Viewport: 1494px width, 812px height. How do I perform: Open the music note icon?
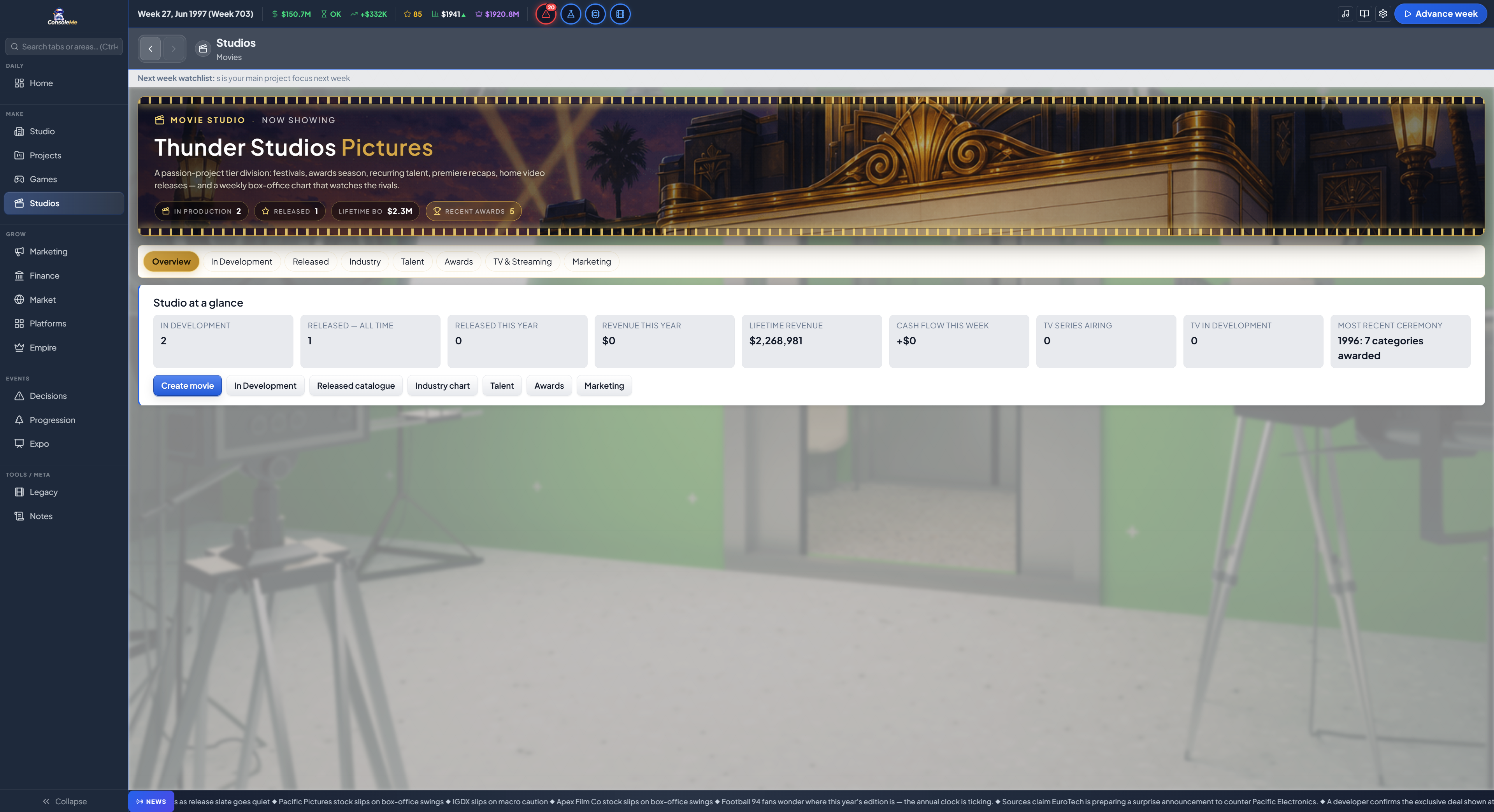[x=1345, y=14]
